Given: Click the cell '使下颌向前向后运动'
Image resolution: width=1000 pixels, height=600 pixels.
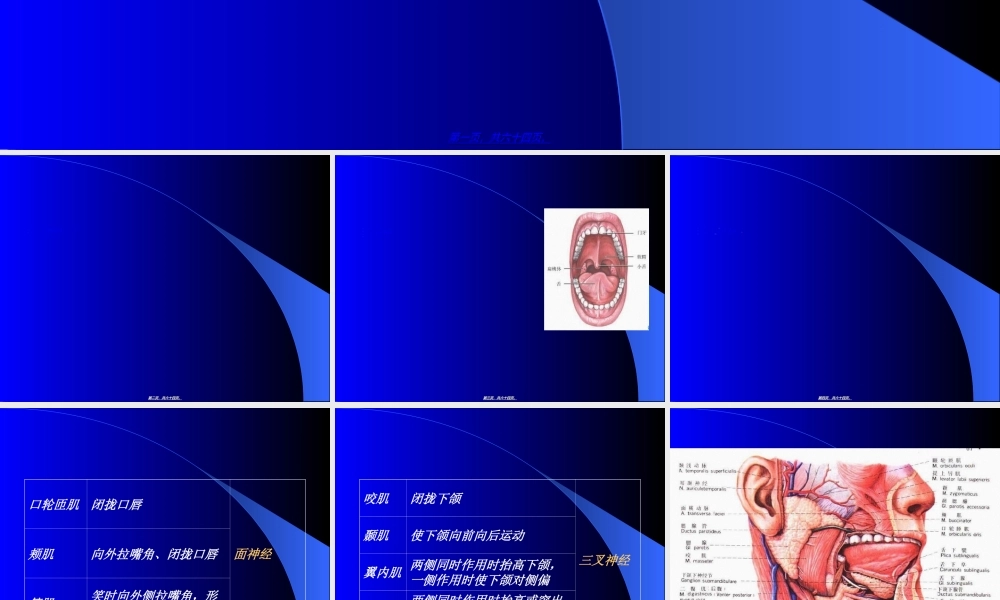Looking at the screenshot, I should point(490,535).
